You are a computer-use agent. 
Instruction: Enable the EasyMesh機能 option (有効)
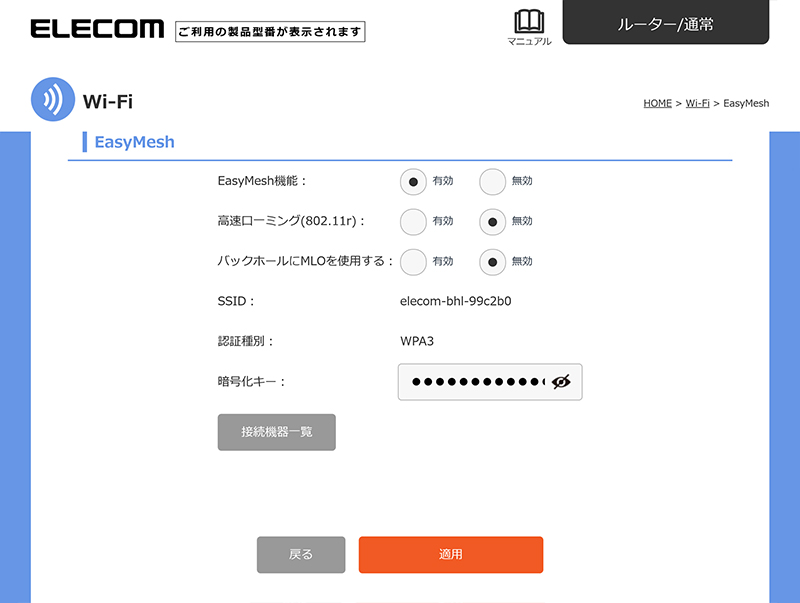click(413, 181)
